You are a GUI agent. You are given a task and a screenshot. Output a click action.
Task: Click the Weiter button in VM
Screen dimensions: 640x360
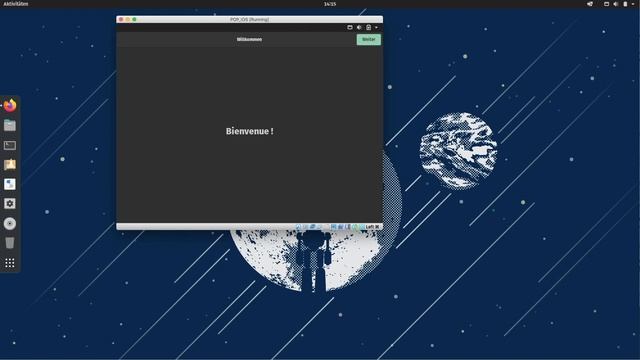369,39
